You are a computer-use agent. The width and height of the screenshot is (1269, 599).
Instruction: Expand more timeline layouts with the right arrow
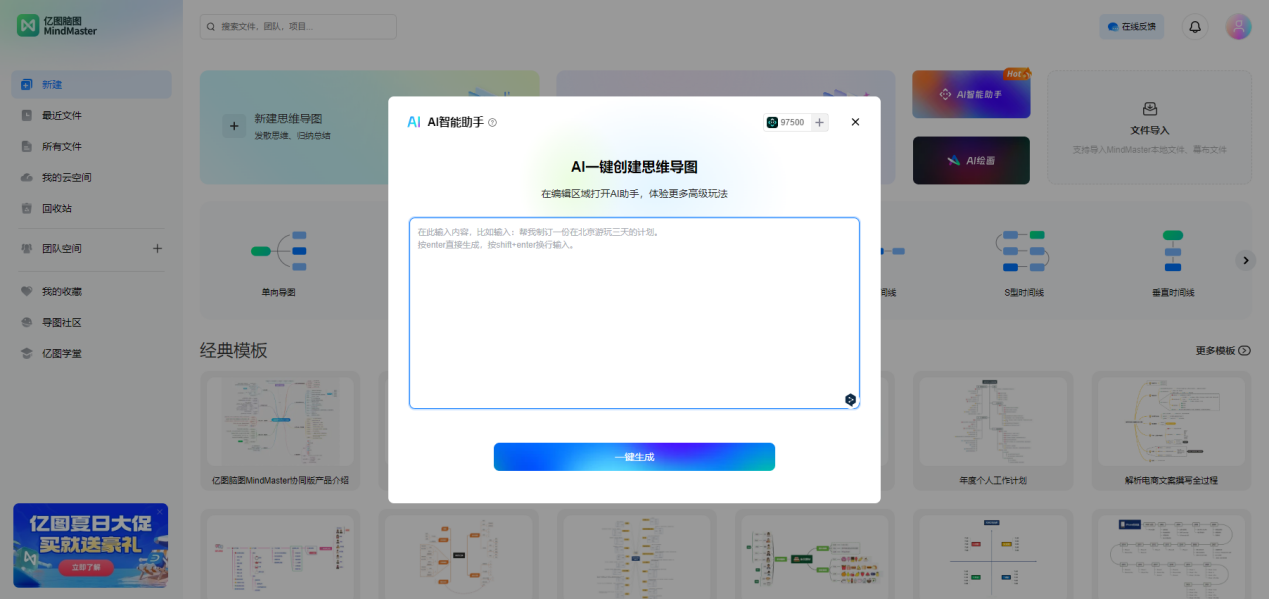click(1245, 259)
